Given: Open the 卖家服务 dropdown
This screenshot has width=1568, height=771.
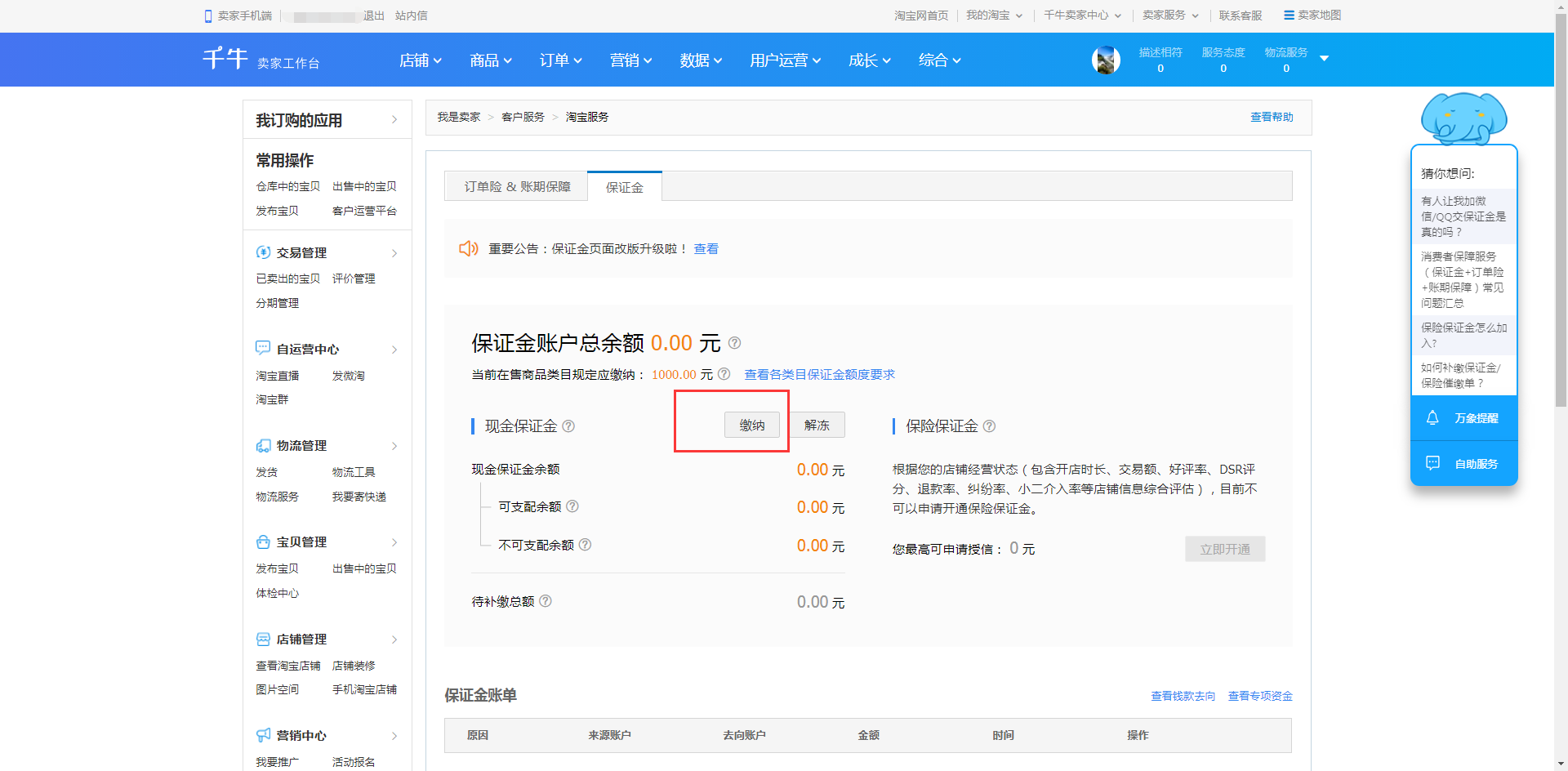Looking at the screenshot, I should coord(1170,16).
